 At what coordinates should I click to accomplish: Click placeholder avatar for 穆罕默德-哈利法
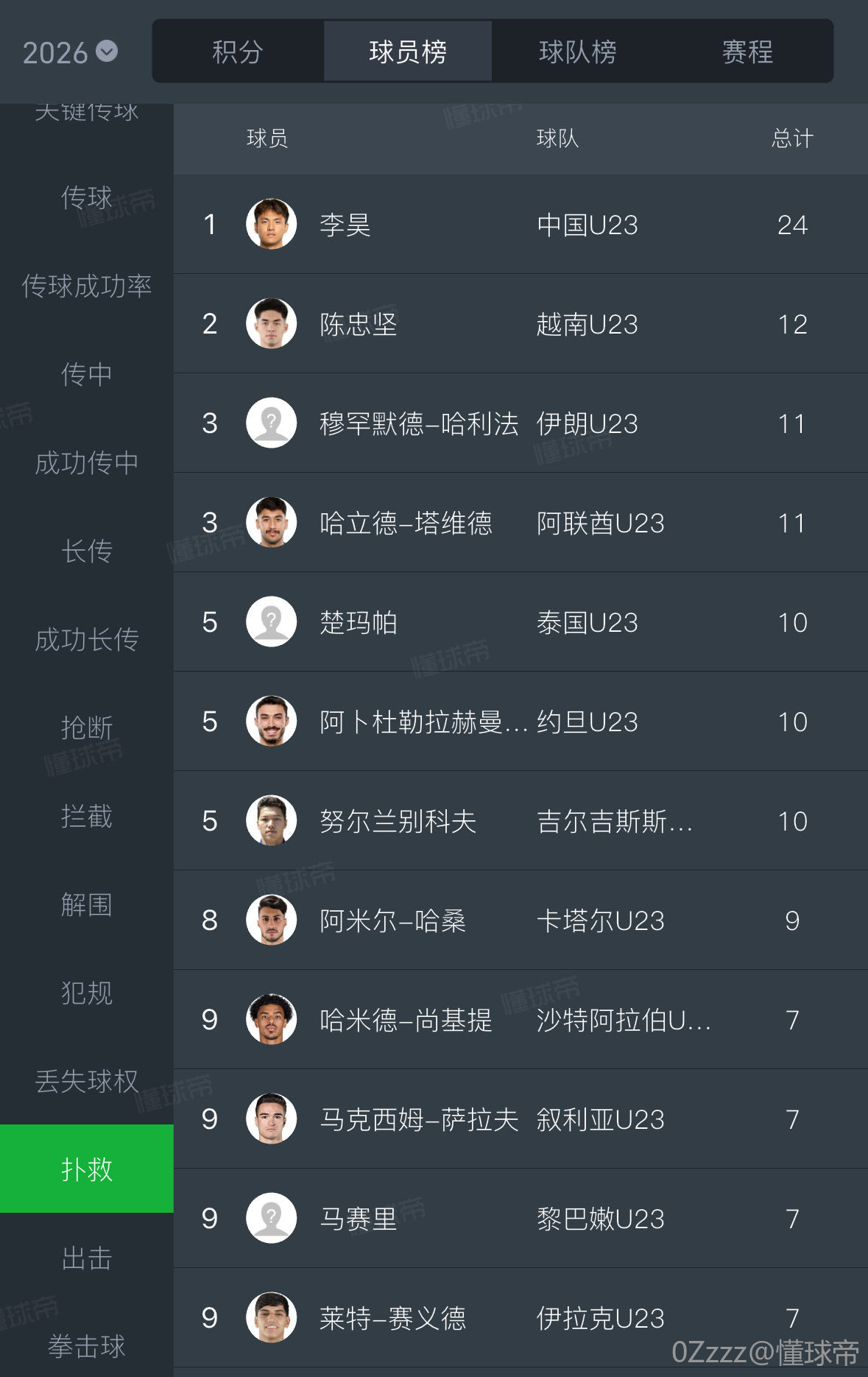click(x=271, y=423)
